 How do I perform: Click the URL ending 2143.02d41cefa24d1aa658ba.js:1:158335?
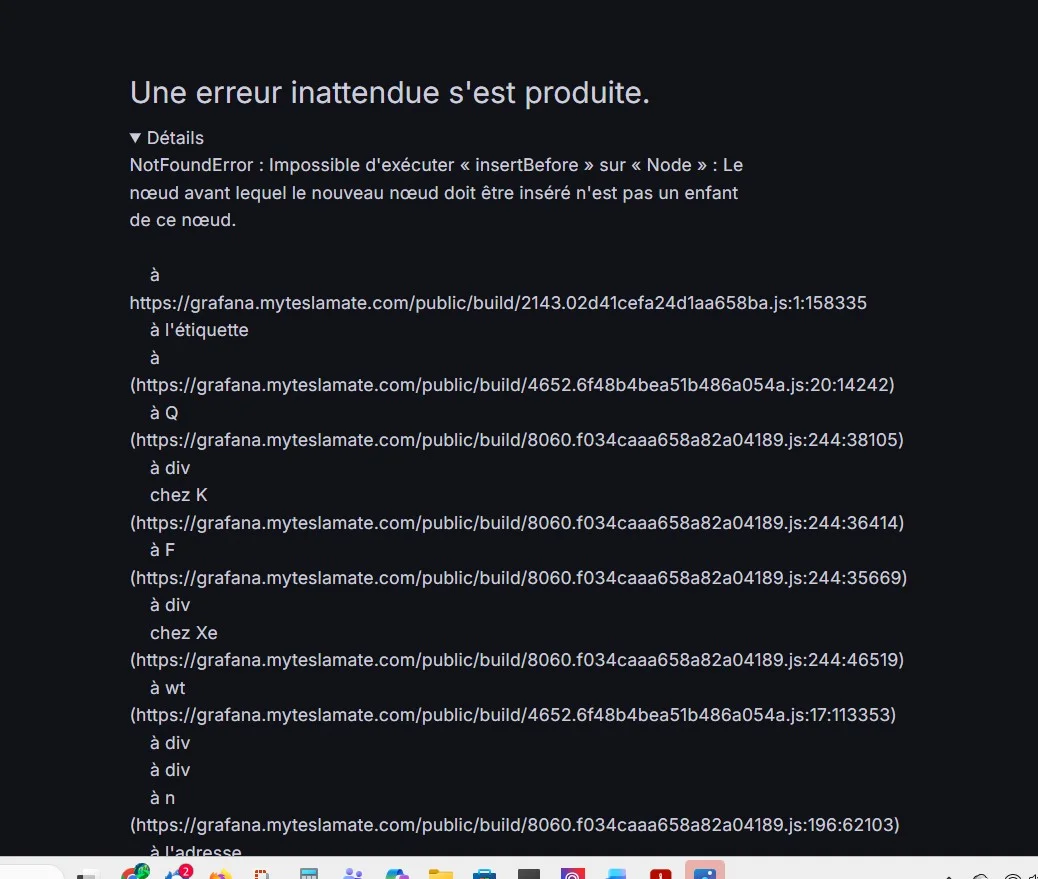coord(498,302)
